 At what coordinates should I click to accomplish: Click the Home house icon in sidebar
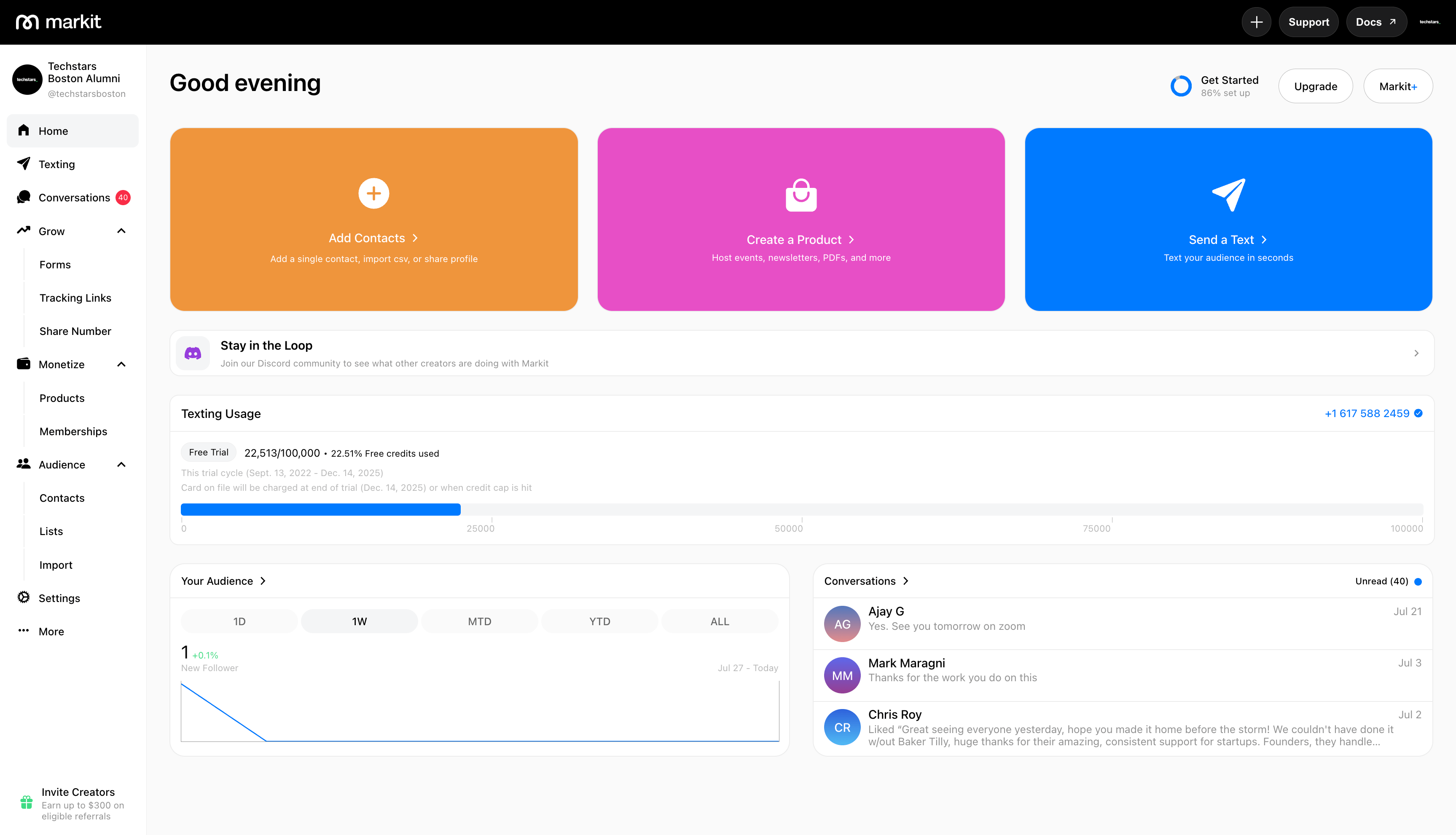24,130
